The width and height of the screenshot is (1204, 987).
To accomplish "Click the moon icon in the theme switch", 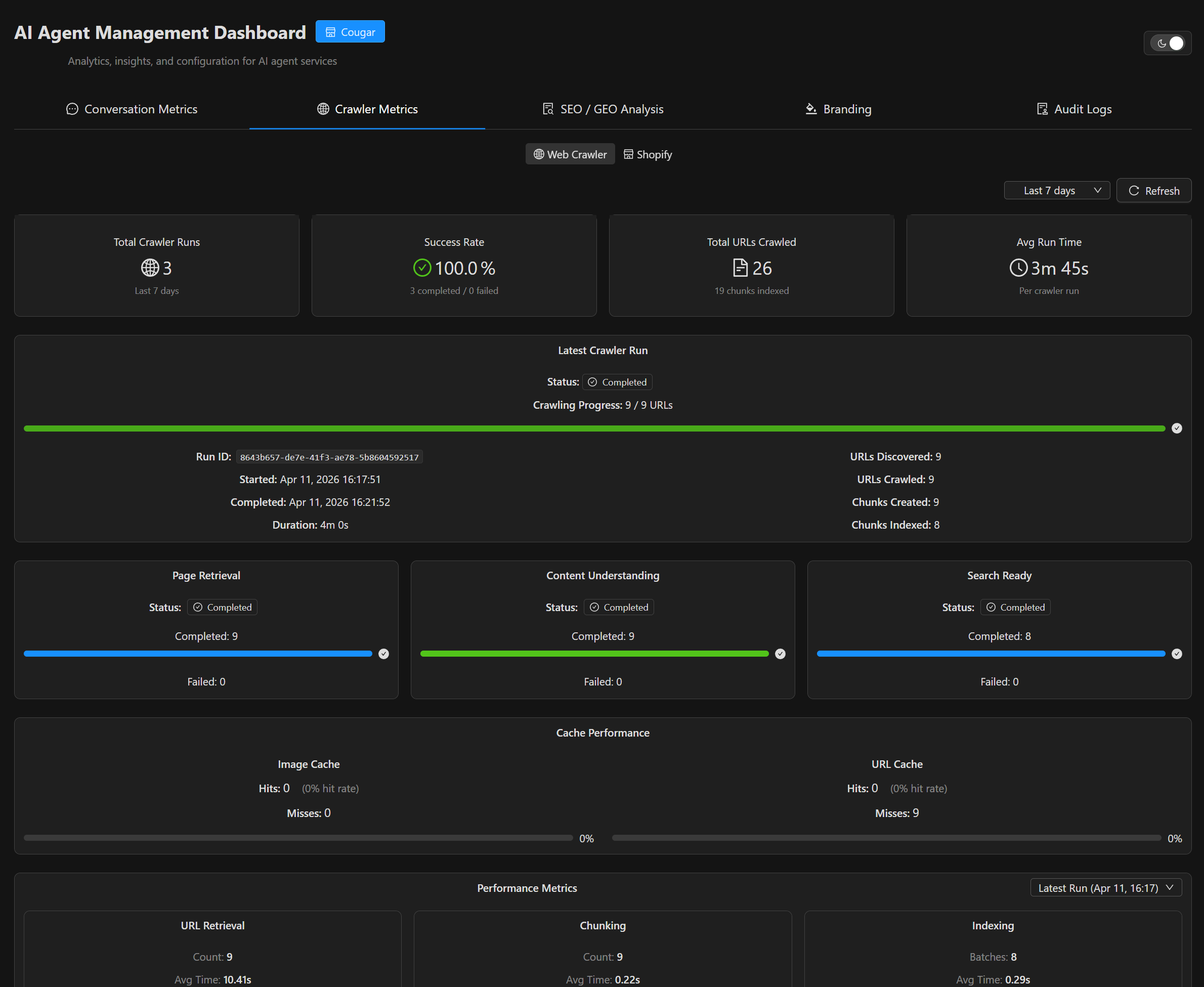I will pyautogui.click(x=1162, y=43).
